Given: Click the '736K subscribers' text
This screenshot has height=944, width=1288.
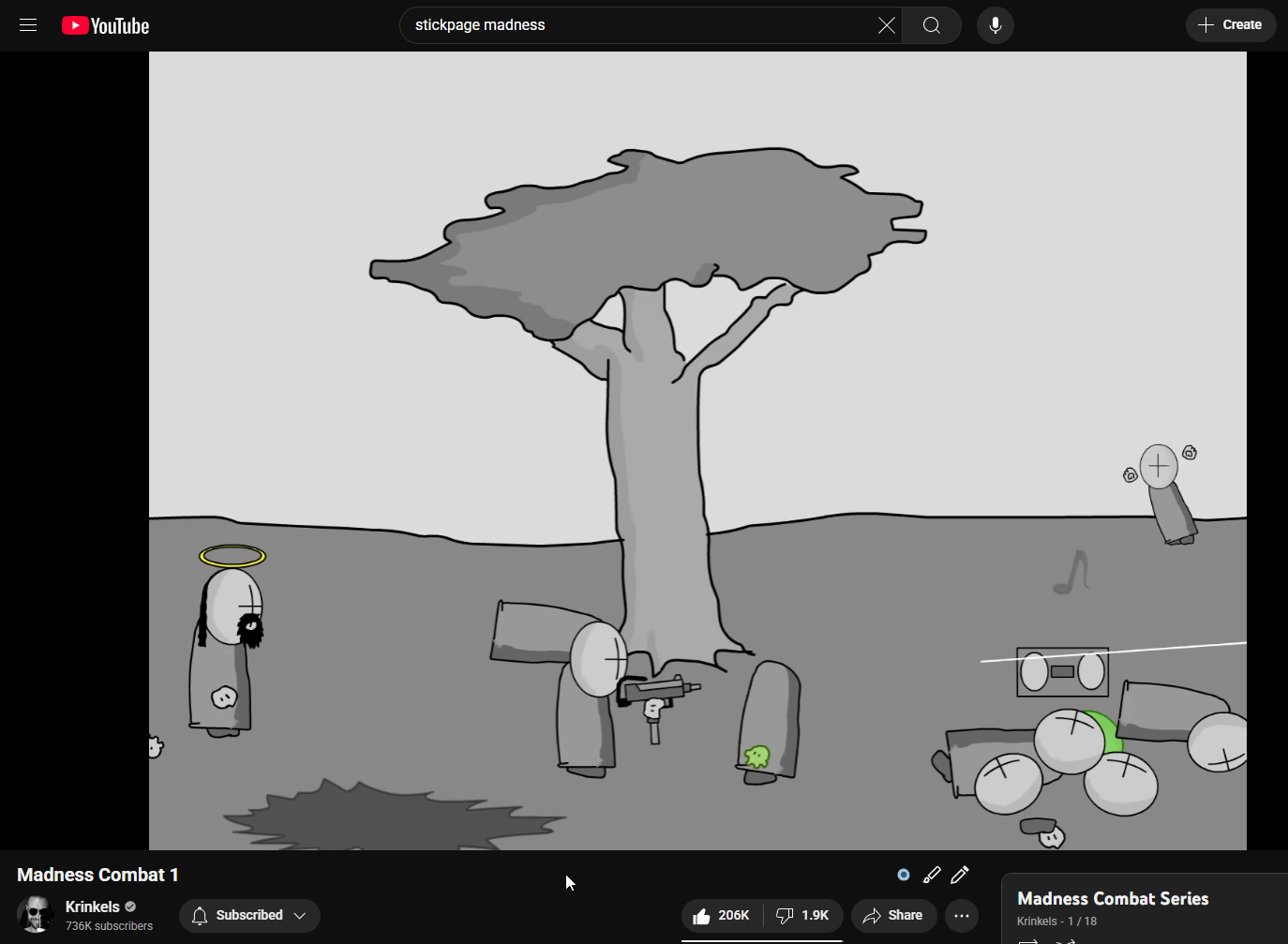Looking at the screenshot, I should tap(109, 926).
